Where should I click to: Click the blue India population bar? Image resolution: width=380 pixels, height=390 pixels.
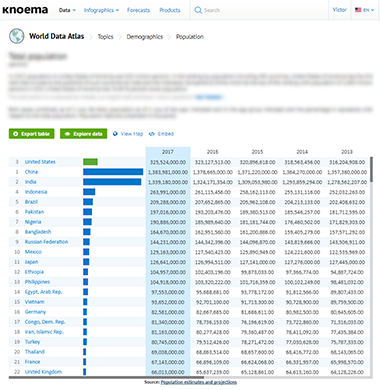click(112, 182)
